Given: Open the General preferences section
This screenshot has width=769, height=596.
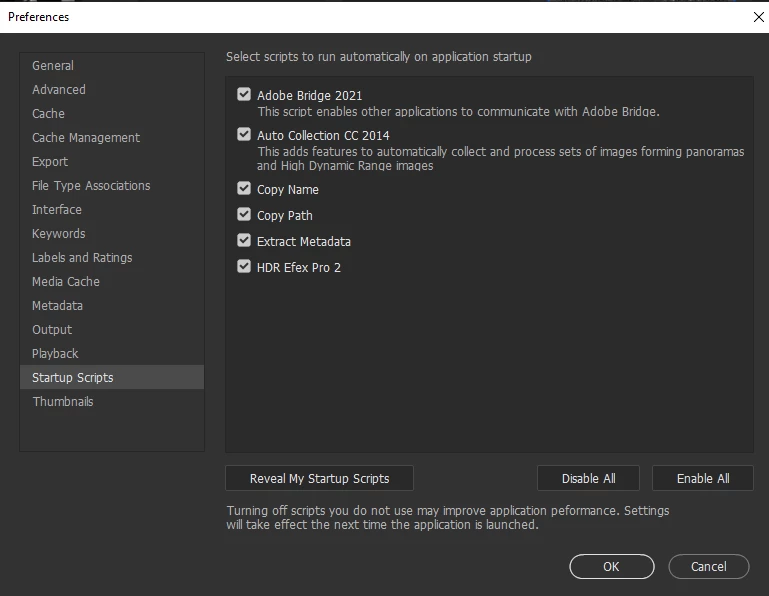Looking at the screenshot, I should (x=112, y=65).
